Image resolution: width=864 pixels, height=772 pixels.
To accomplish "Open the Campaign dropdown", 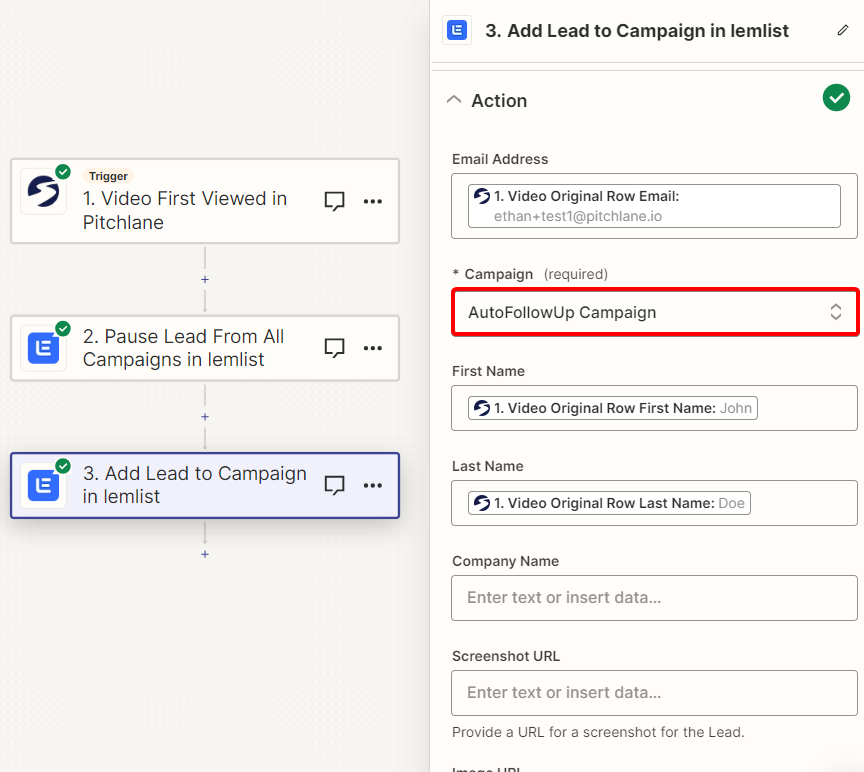I will pos(655,312).
